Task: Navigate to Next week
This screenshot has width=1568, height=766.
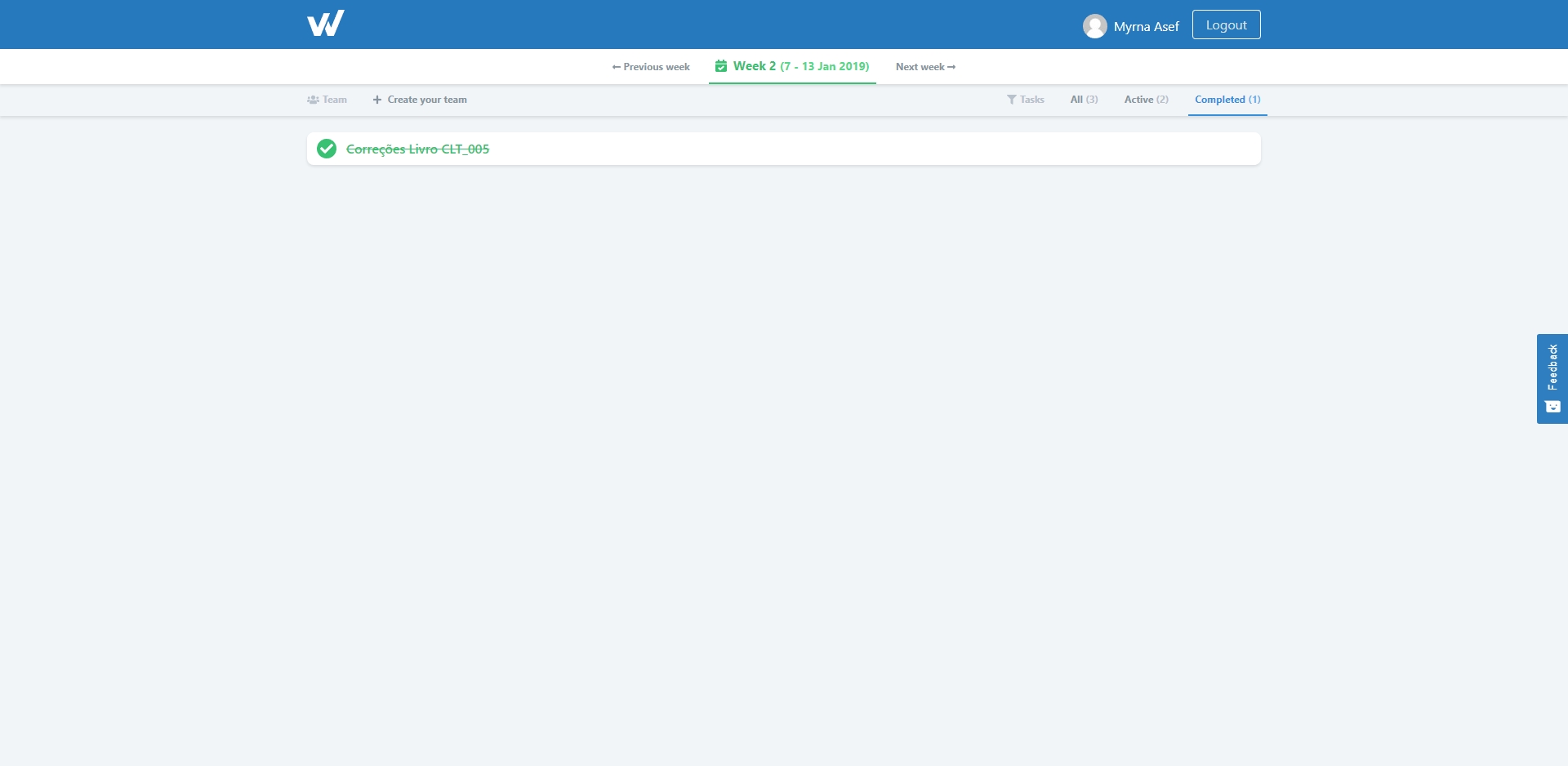Action: coord(925,67)
